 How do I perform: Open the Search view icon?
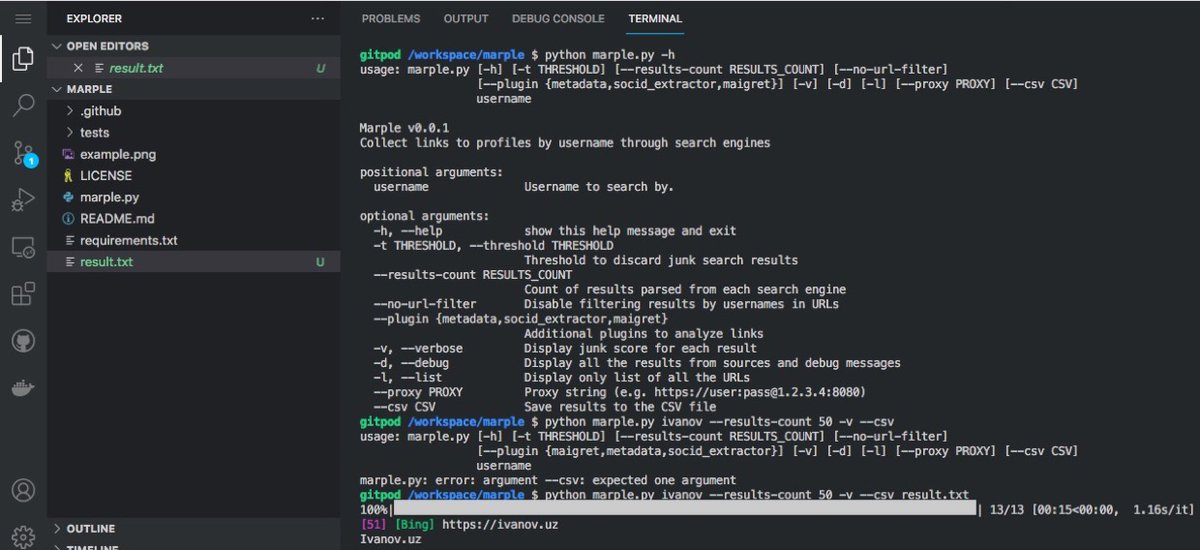(x=23, y=106)
